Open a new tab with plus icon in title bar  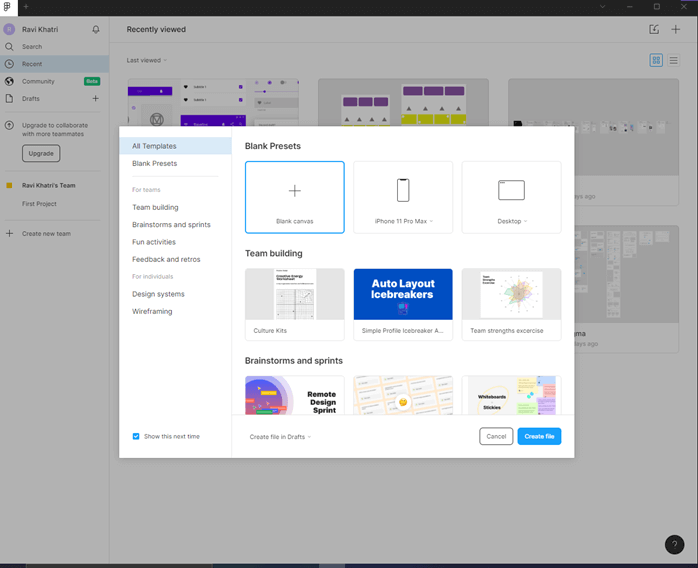26,7
